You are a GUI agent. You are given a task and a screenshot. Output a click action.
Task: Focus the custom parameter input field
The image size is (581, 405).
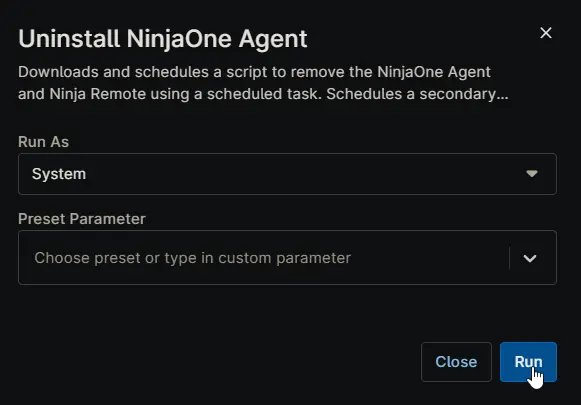[x=264, y=258]
